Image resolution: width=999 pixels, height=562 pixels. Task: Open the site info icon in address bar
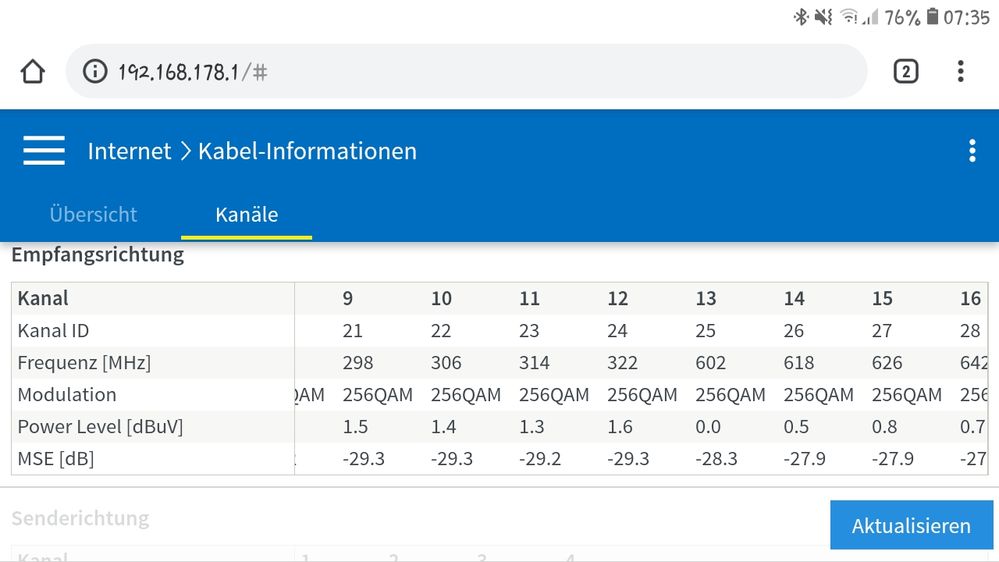pos(95,72)
